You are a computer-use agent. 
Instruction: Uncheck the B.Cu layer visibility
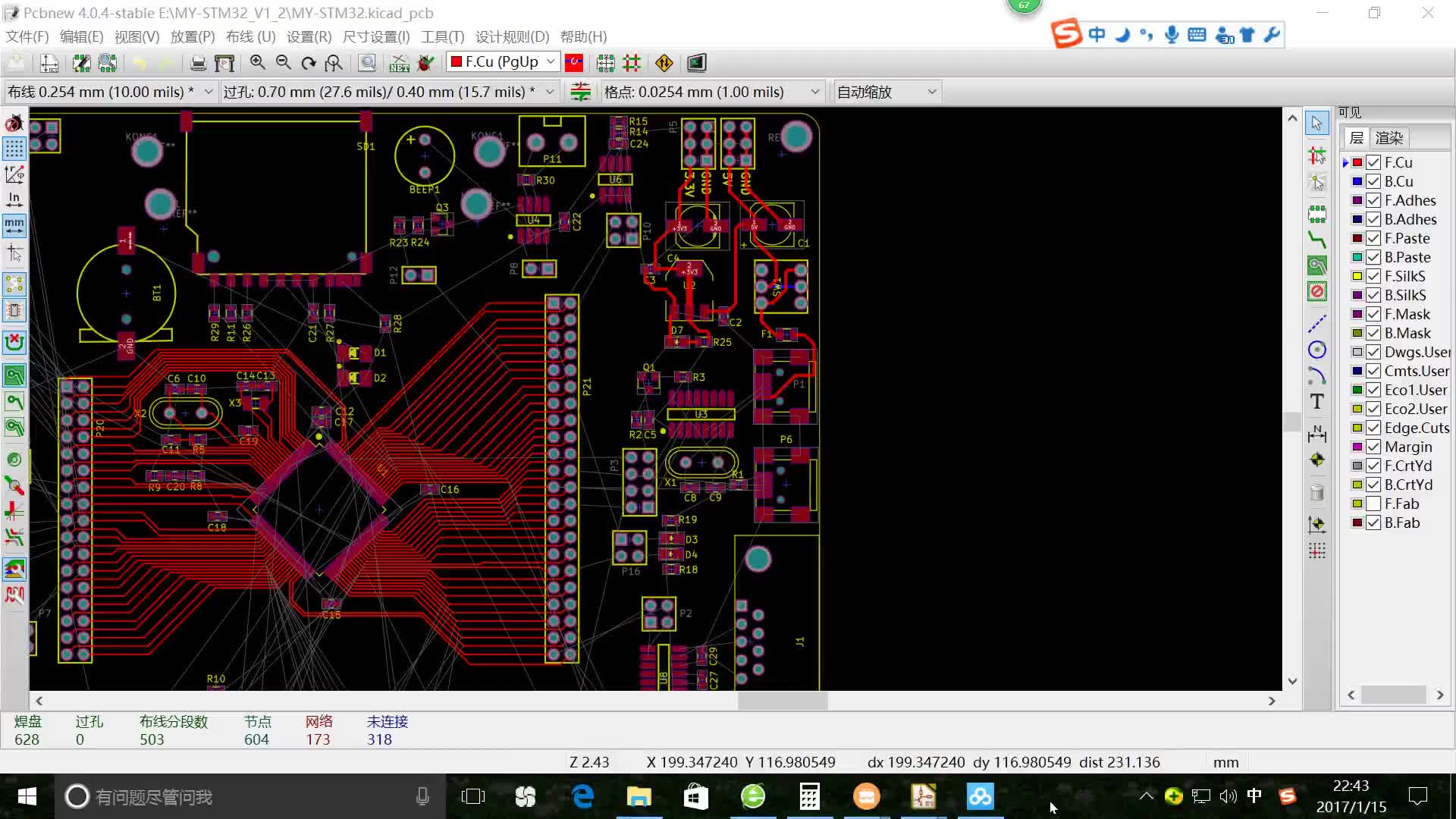1373,181
